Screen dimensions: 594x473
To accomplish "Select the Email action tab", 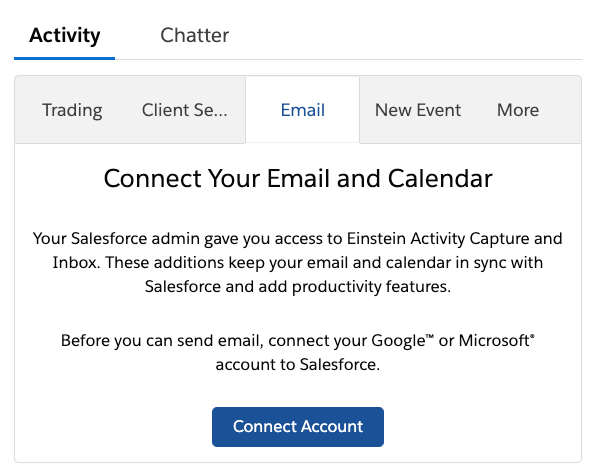I will pyautogui.click(x=303, y=110).
